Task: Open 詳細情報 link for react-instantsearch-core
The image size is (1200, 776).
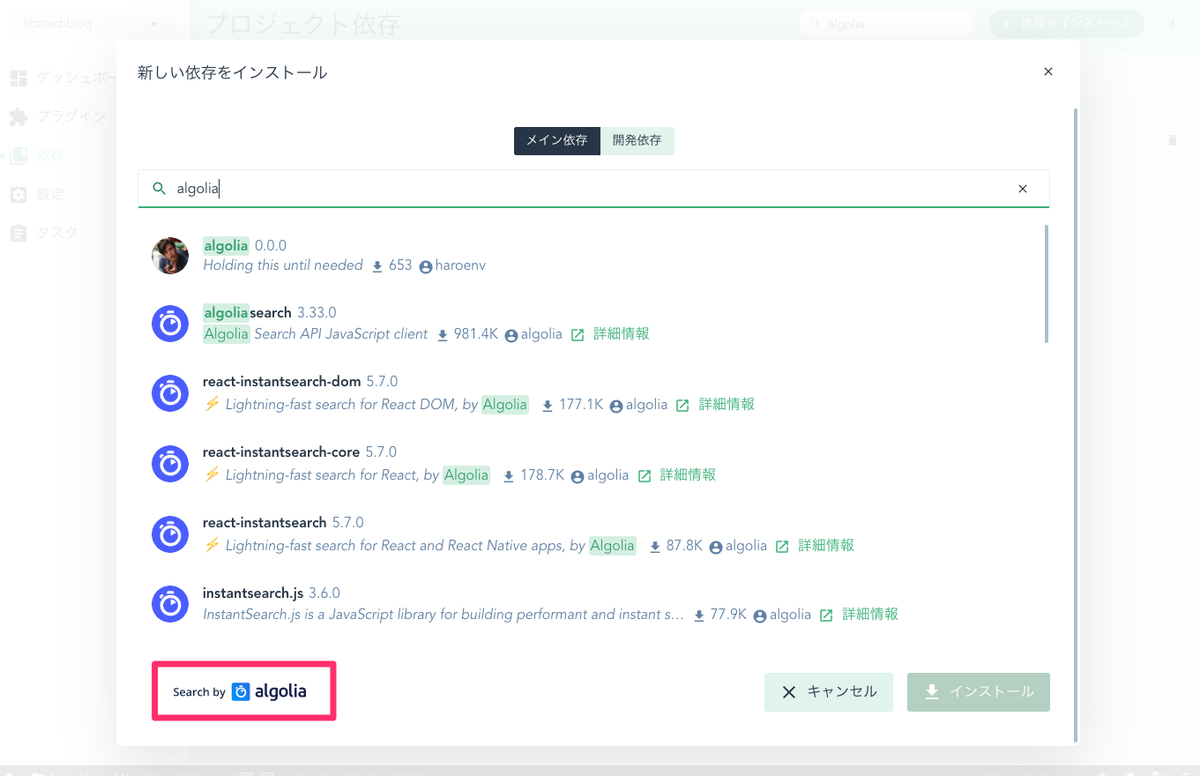Action: pos(688,475)
